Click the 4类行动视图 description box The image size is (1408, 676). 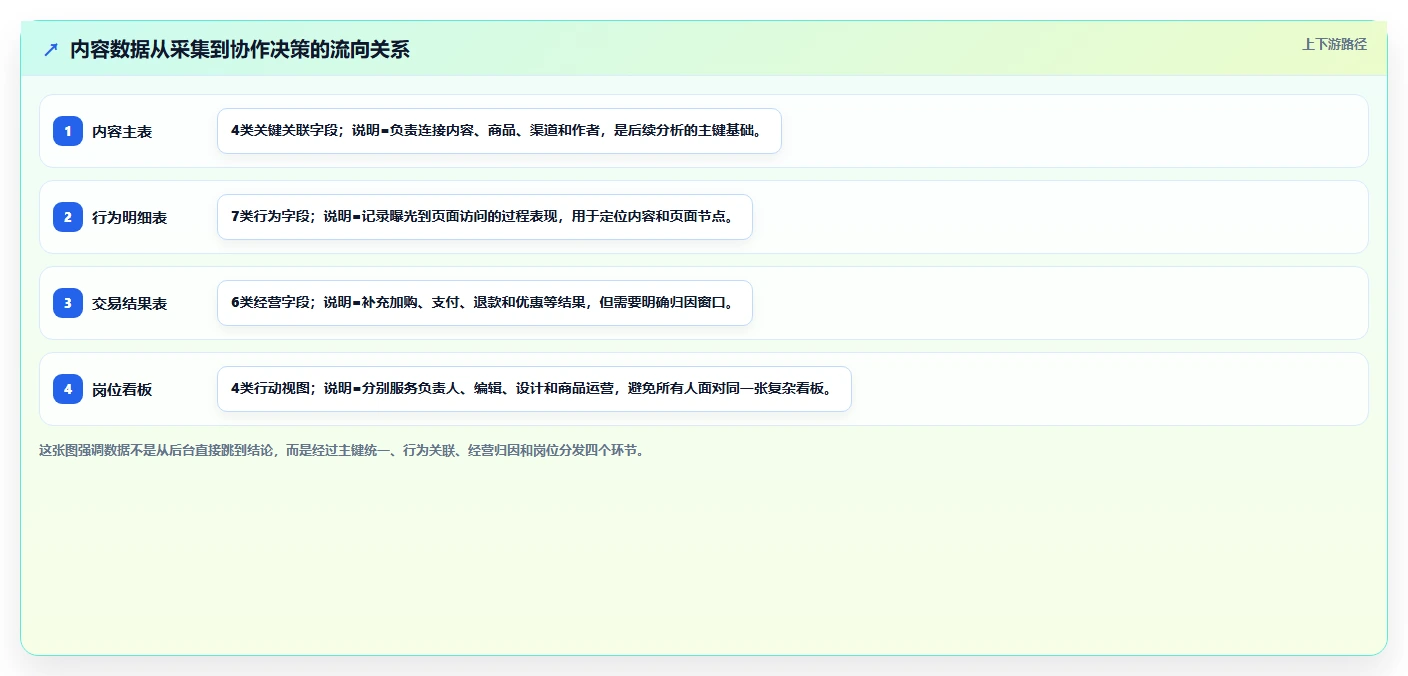tap(534, 389)
